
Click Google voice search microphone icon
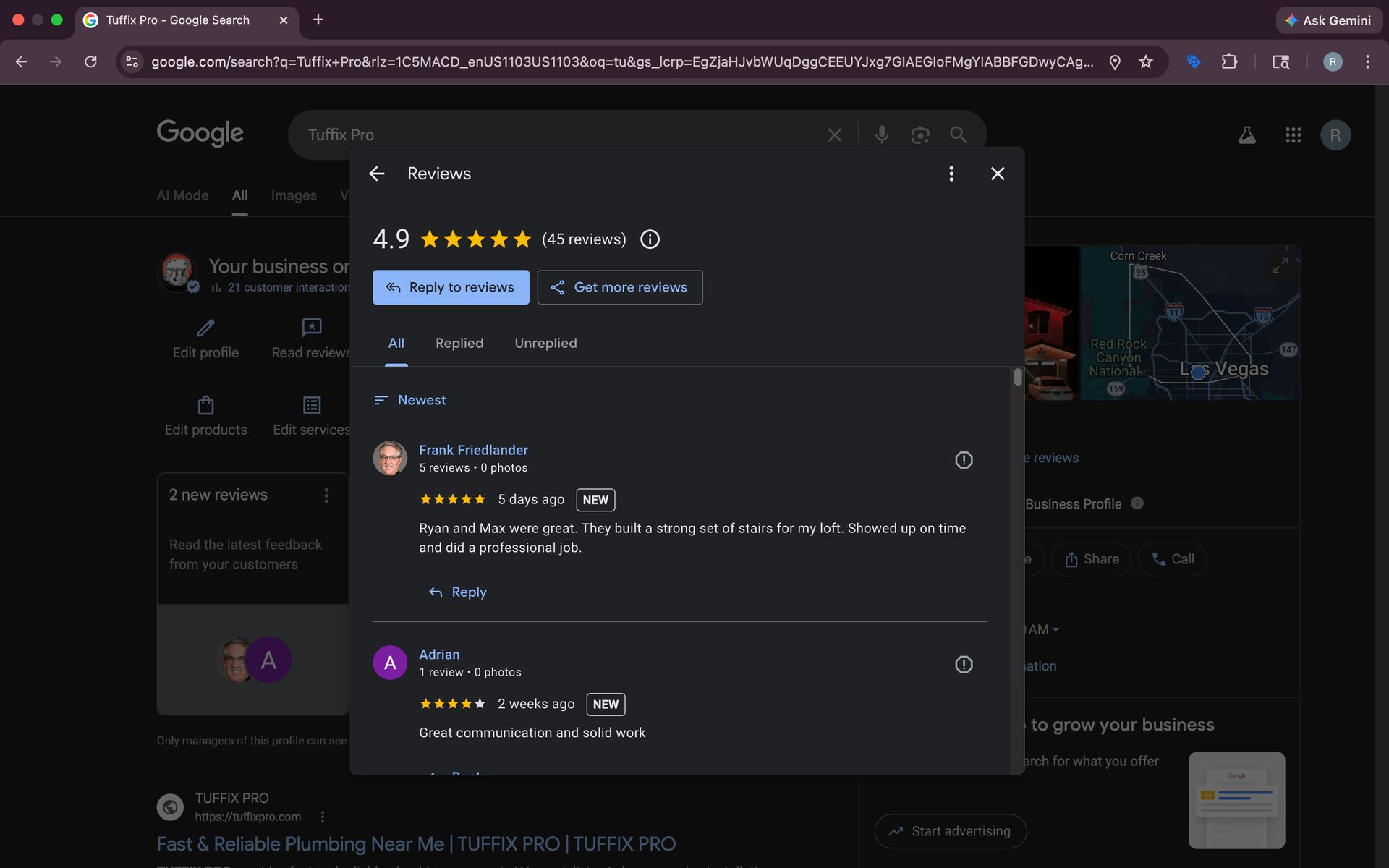(881, 135)
